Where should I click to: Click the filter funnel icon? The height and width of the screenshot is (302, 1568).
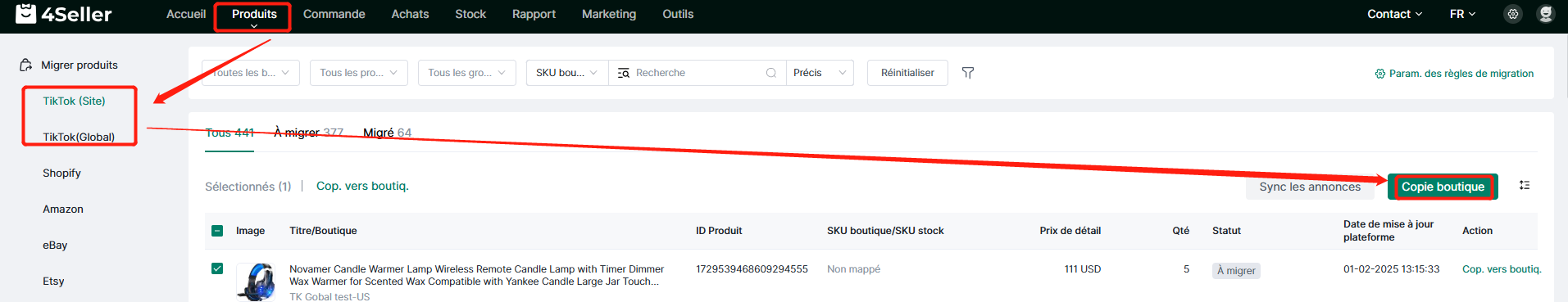[968, 73]
